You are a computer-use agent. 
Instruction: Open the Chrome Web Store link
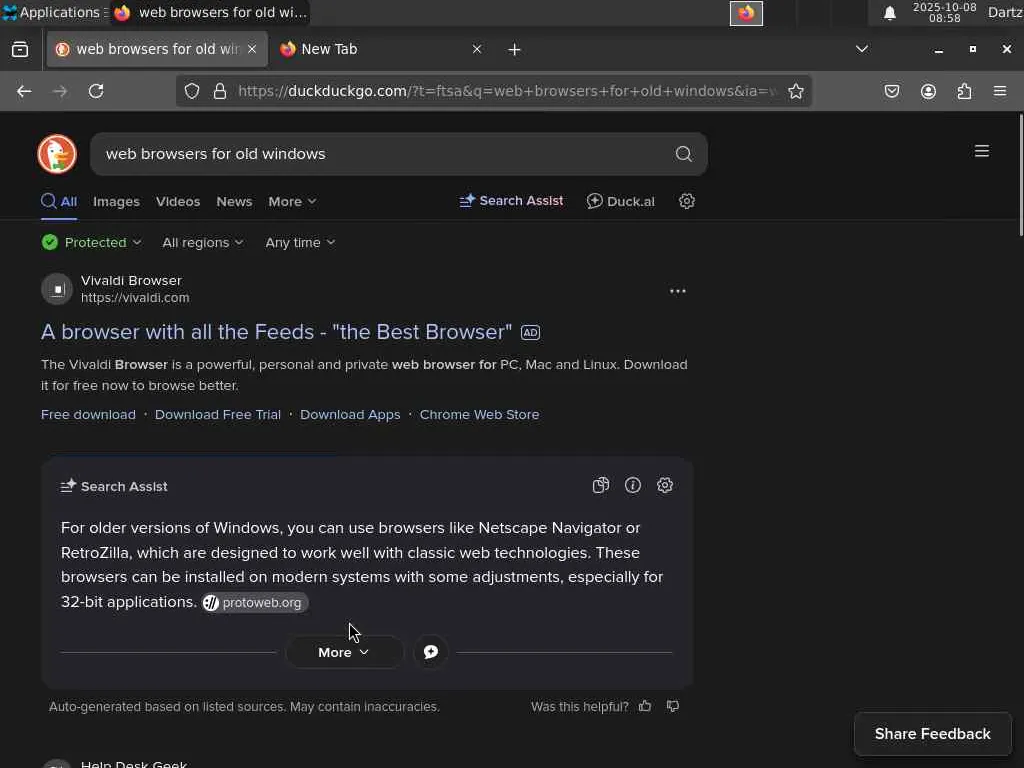(x=479, y=415)
